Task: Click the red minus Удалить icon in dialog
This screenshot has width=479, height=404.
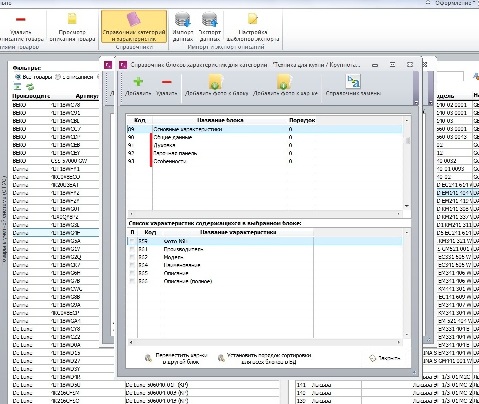Action: 166,82
